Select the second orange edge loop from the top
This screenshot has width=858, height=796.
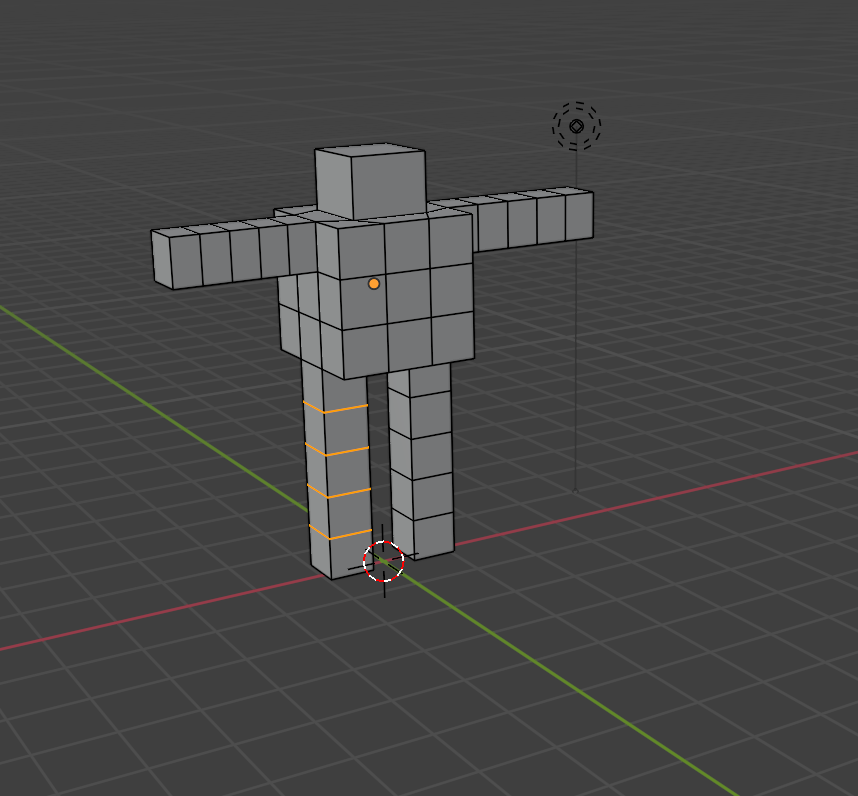tap(337, 450)
